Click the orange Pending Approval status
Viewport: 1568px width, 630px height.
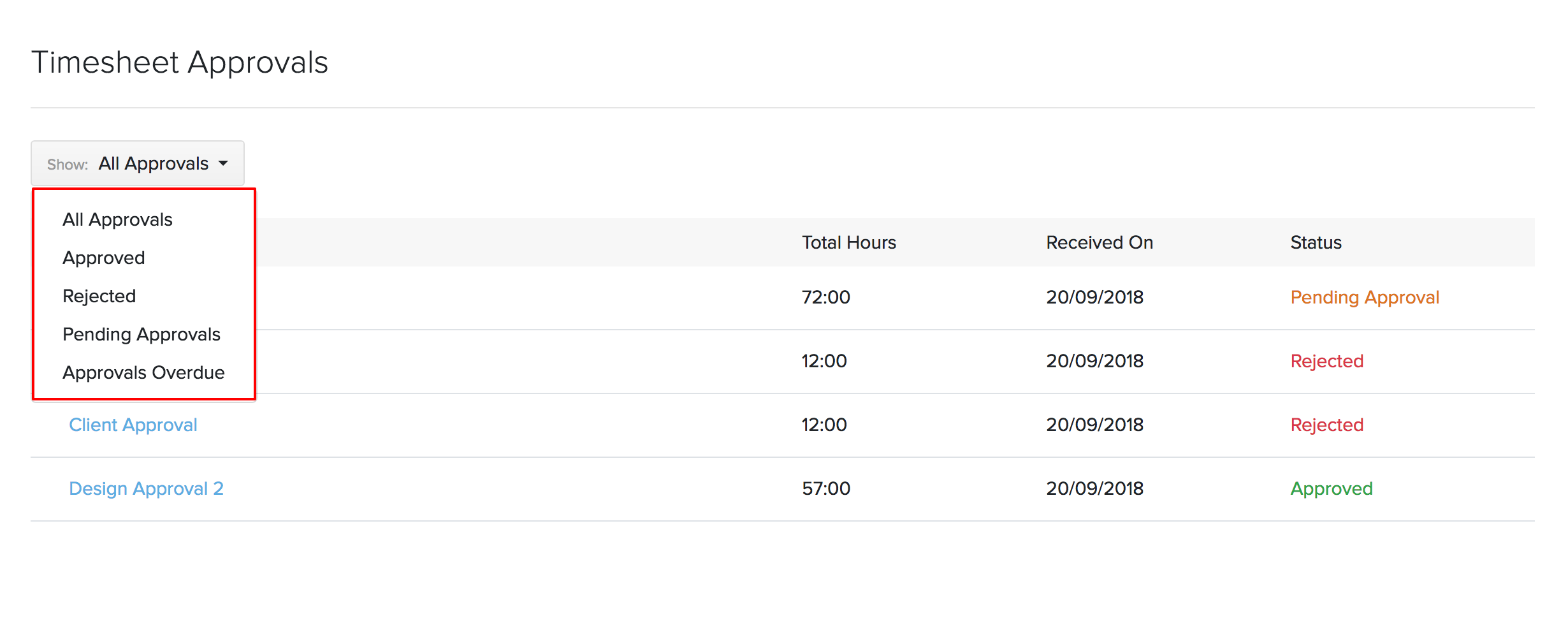click(1365, 298)
